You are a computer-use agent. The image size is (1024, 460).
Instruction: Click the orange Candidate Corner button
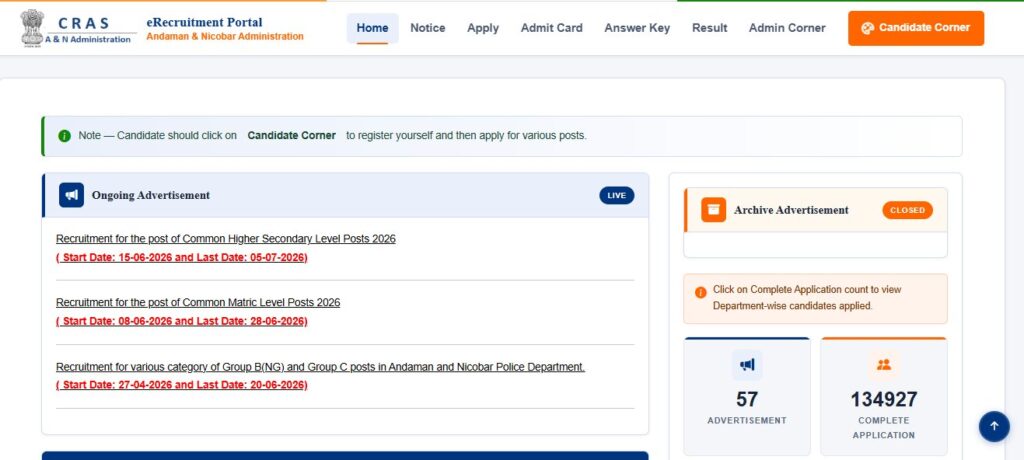pyautogui.click(x=916, y=28)
